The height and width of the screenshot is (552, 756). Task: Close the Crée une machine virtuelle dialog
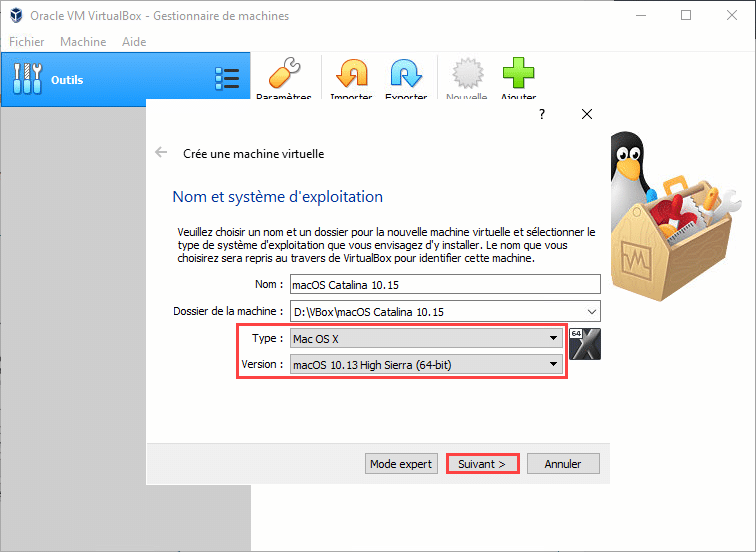pos(587,114)
